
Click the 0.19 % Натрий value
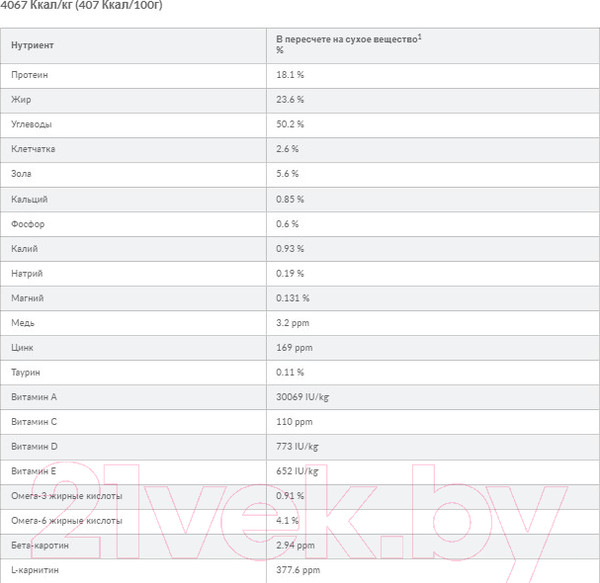click(290, 273)
